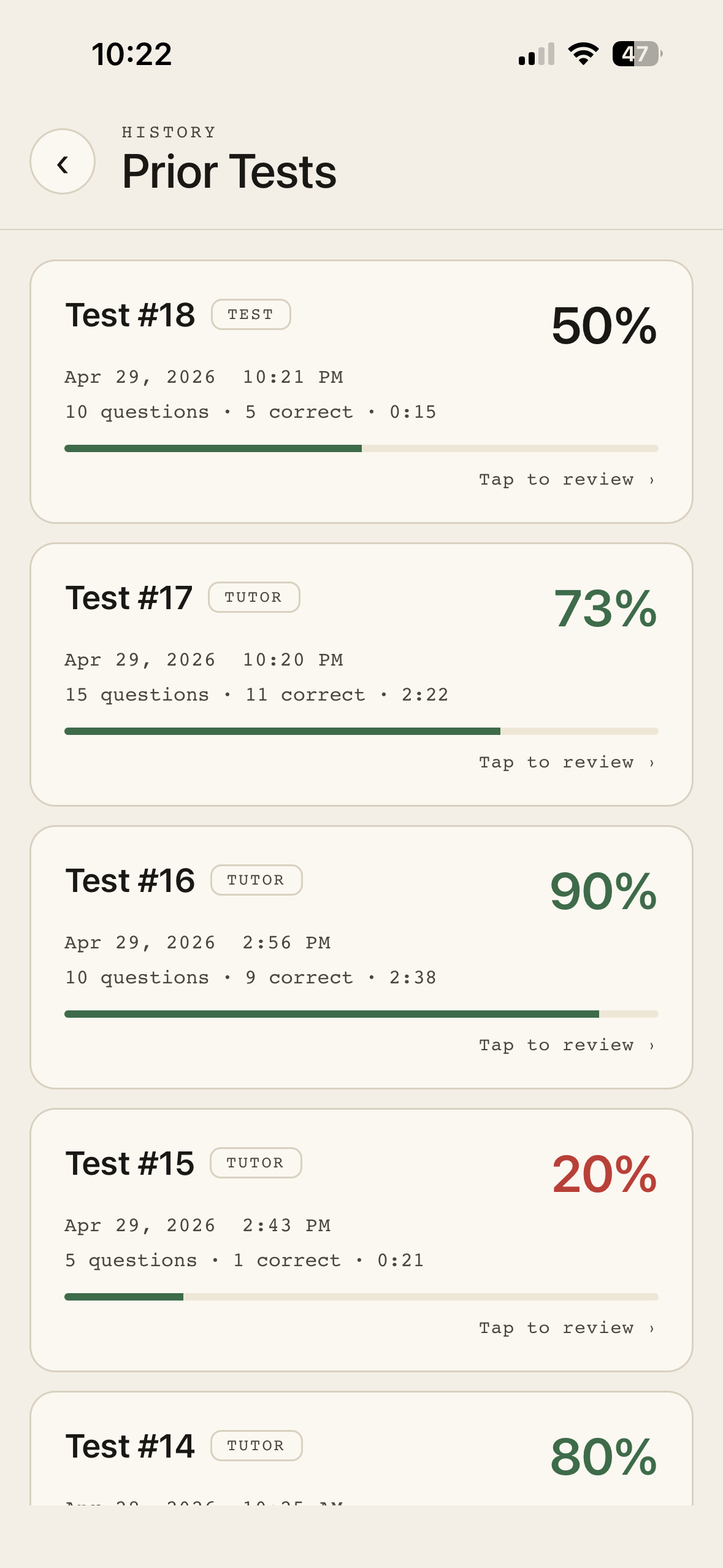Tap the TUTOR badge on Test #17

254,597
